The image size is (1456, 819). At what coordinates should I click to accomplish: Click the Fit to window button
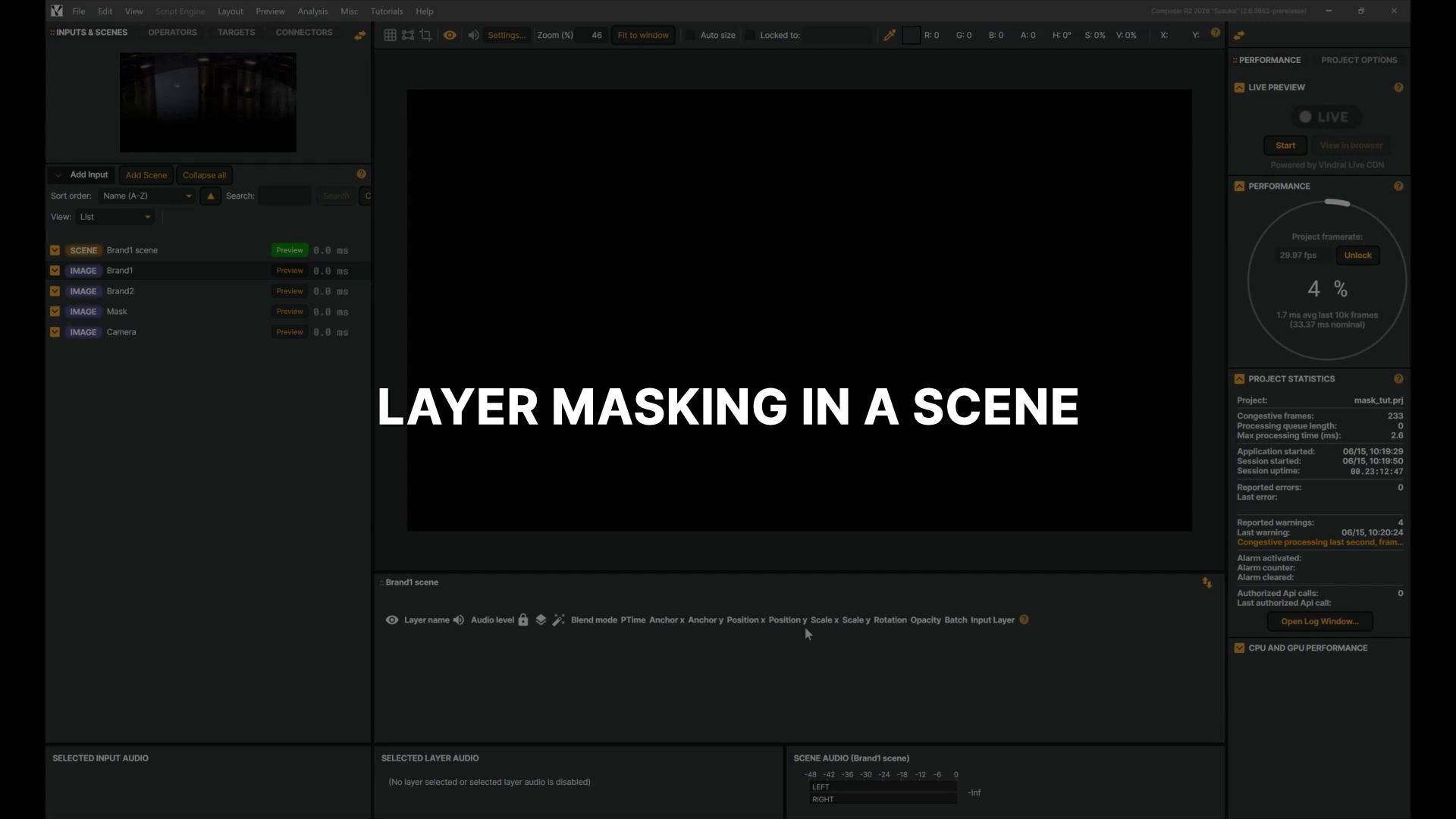tap(643, 35)
